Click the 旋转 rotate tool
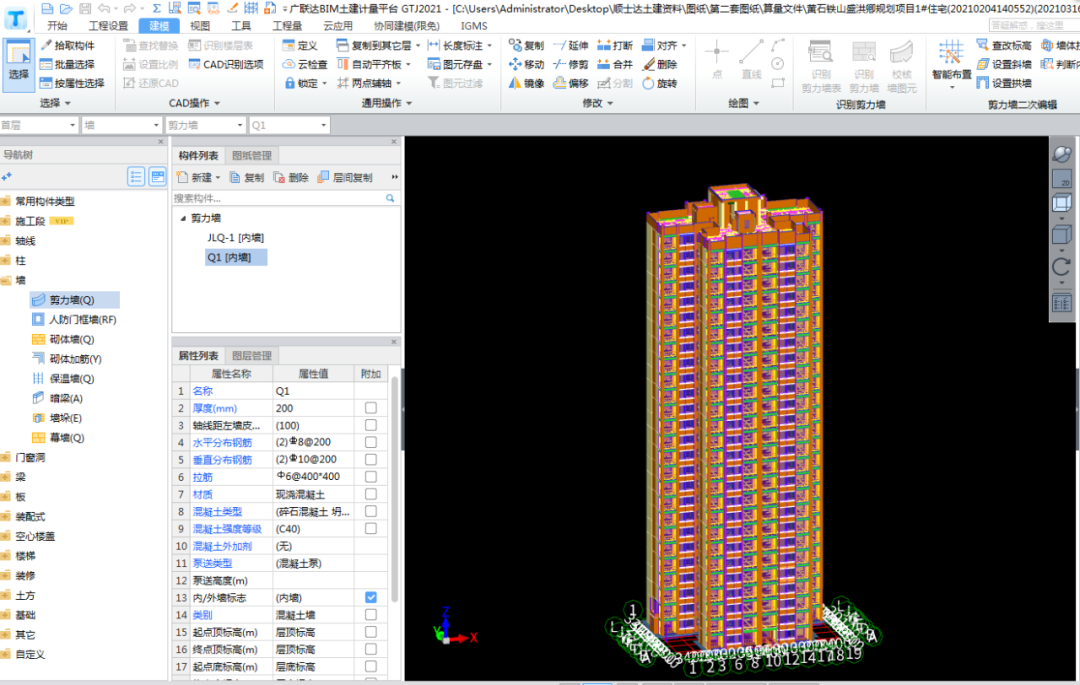Viewport: 1080px width, 685px height. coord(660,83)
